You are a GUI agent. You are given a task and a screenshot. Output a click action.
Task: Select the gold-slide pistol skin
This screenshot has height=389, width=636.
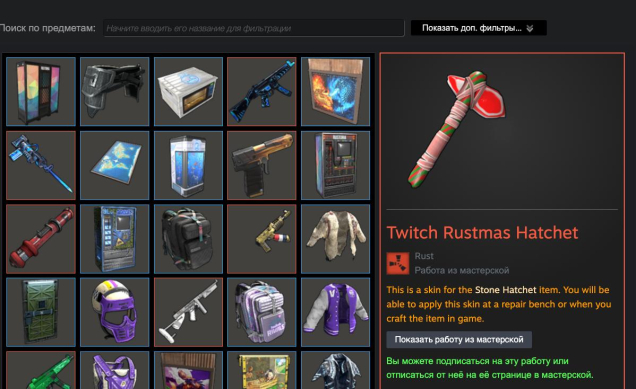pos(262,165)
